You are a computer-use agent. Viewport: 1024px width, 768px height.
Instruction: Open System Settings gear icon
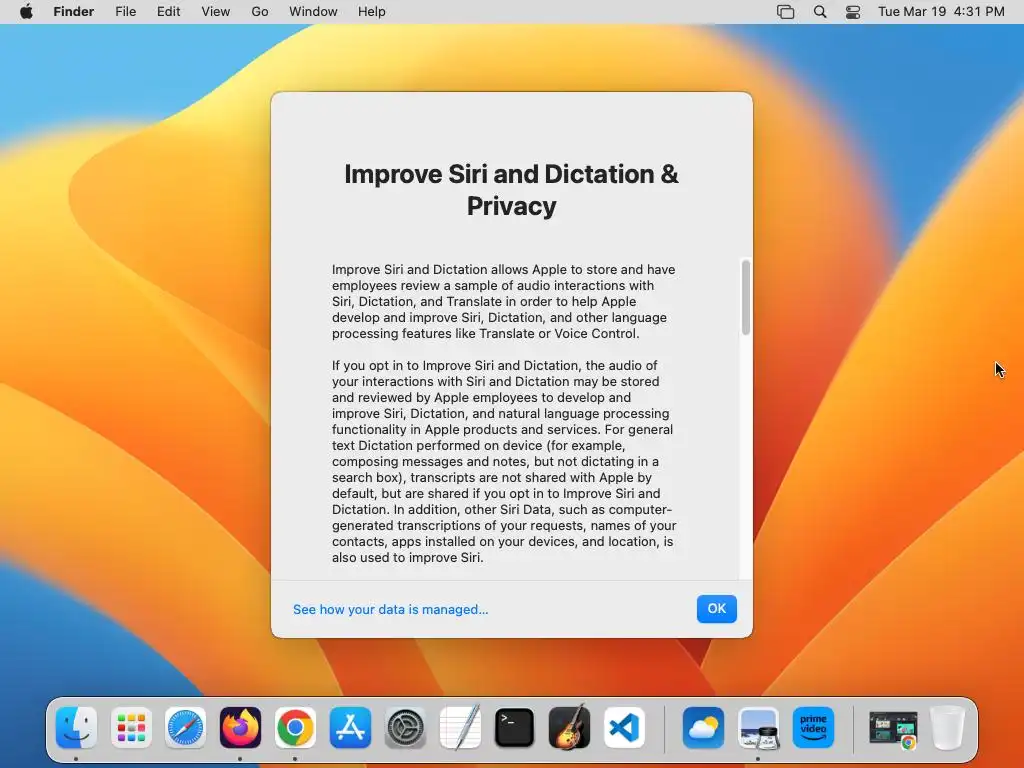pyautogui.click(x=405, y=728)
